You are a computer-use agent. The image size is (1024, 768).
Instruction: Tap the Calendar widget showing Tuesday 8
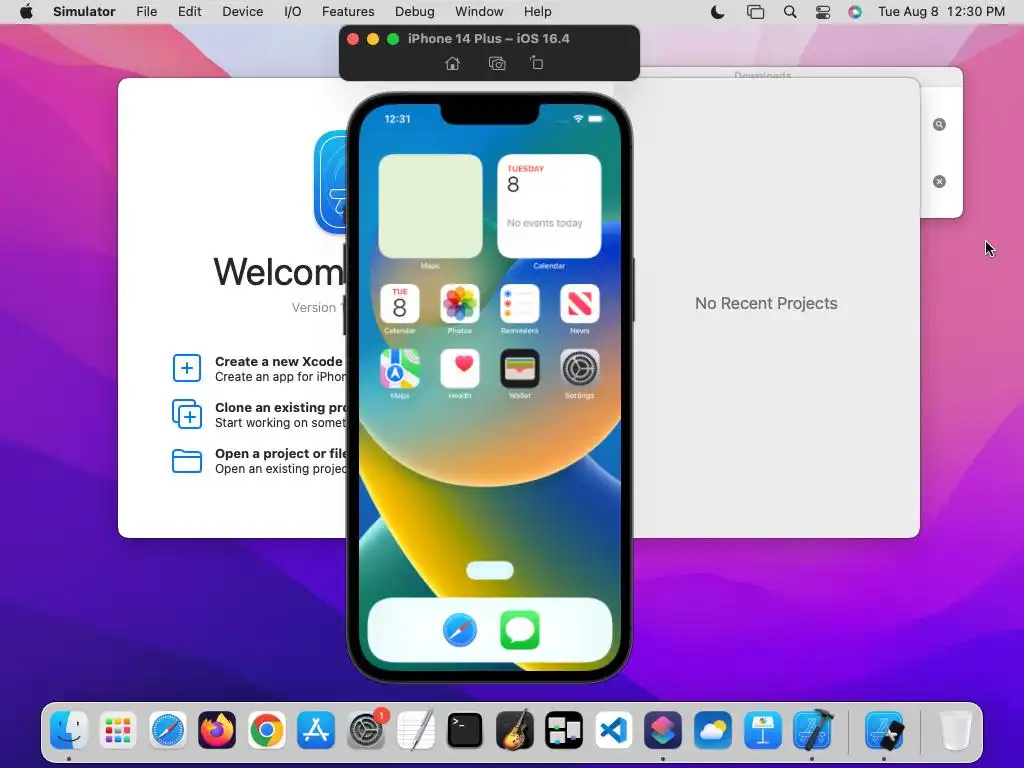click(x=549, y=206)
